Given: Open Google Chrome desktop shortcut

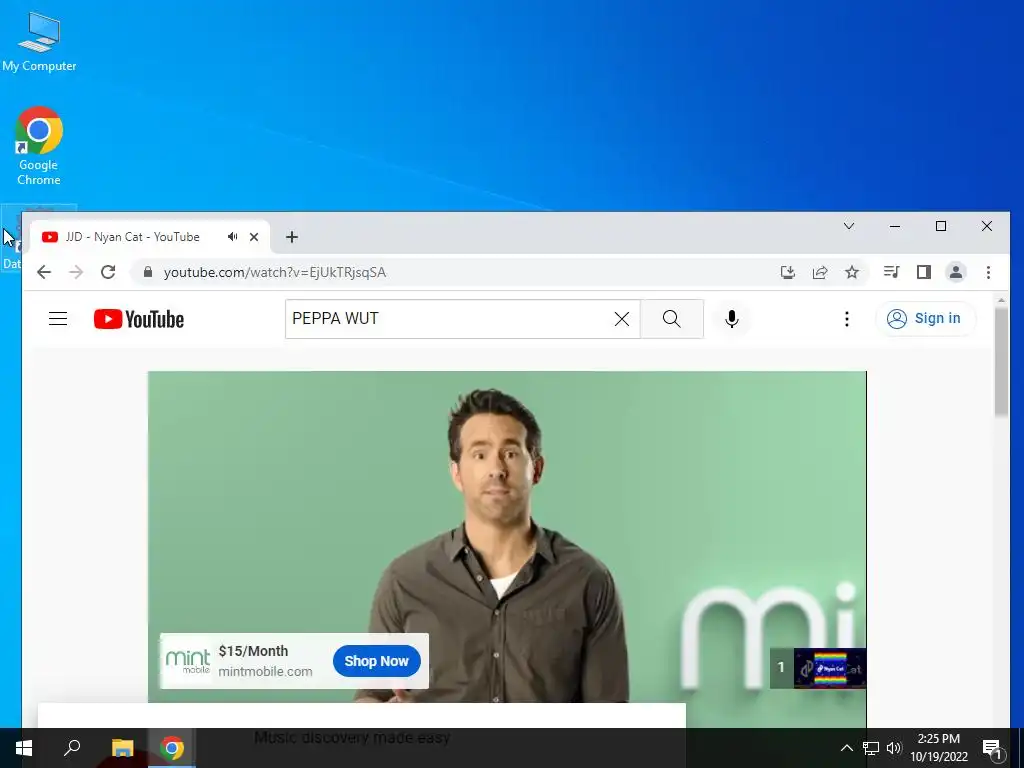Looking at the screenshot, I should coord(39,146).
